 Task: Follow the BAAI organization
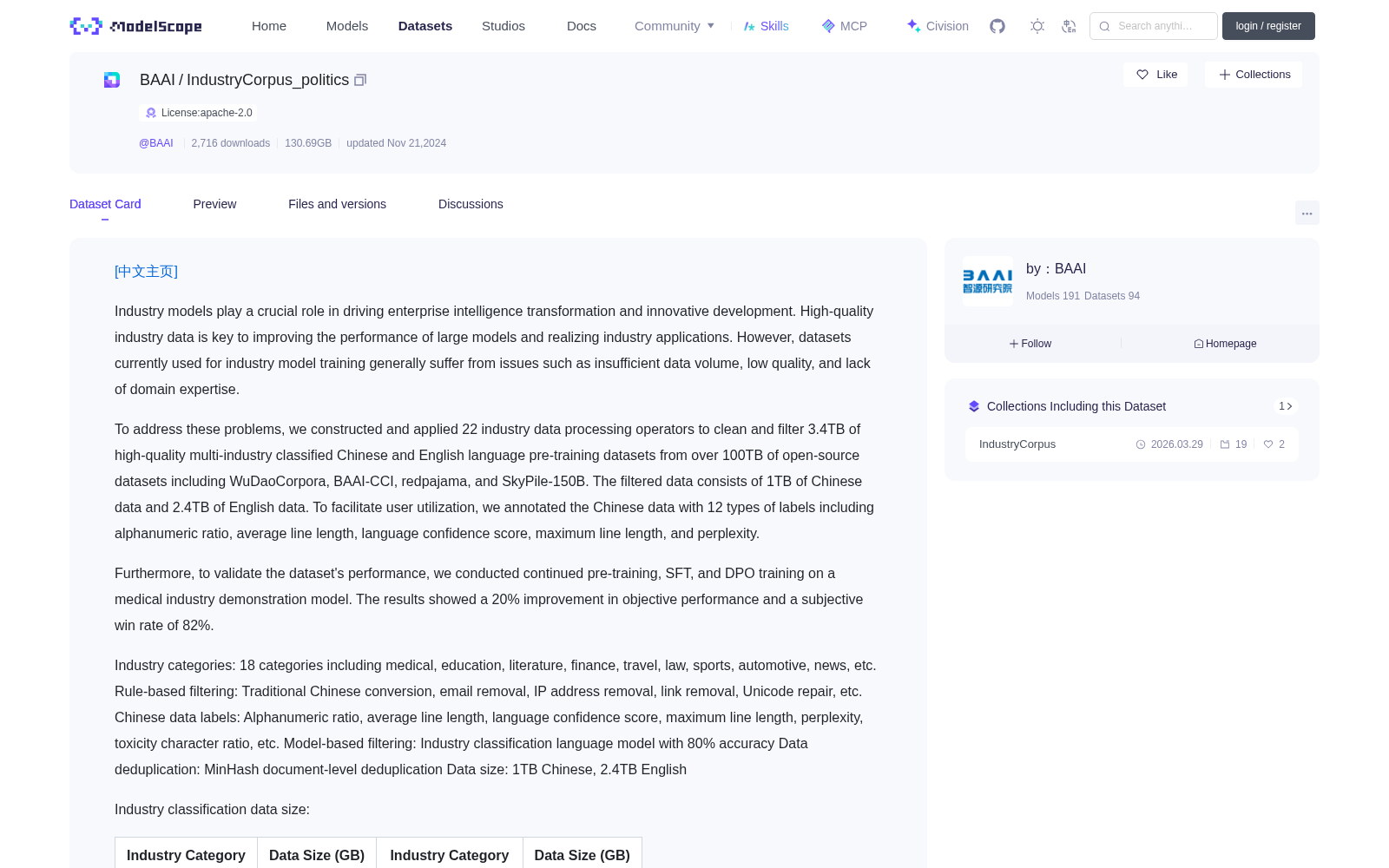(x=1030, y=344)
